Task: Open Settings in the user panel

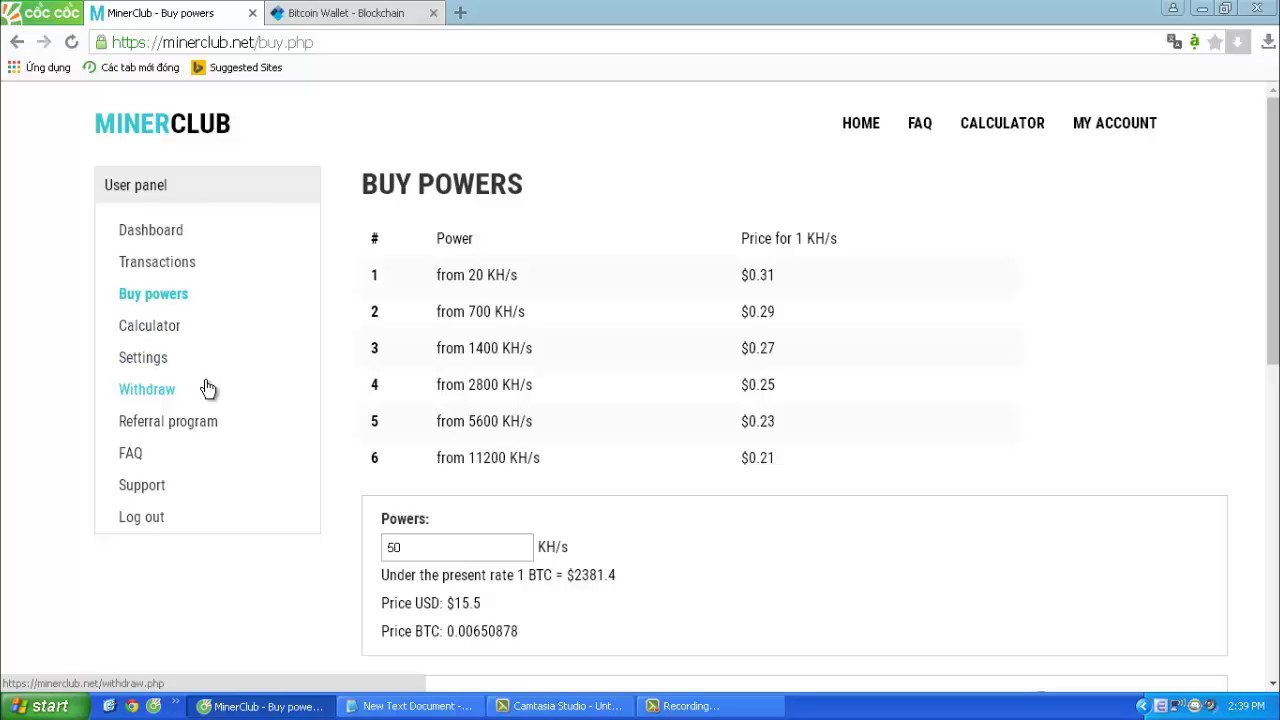Action: [143, 358]
